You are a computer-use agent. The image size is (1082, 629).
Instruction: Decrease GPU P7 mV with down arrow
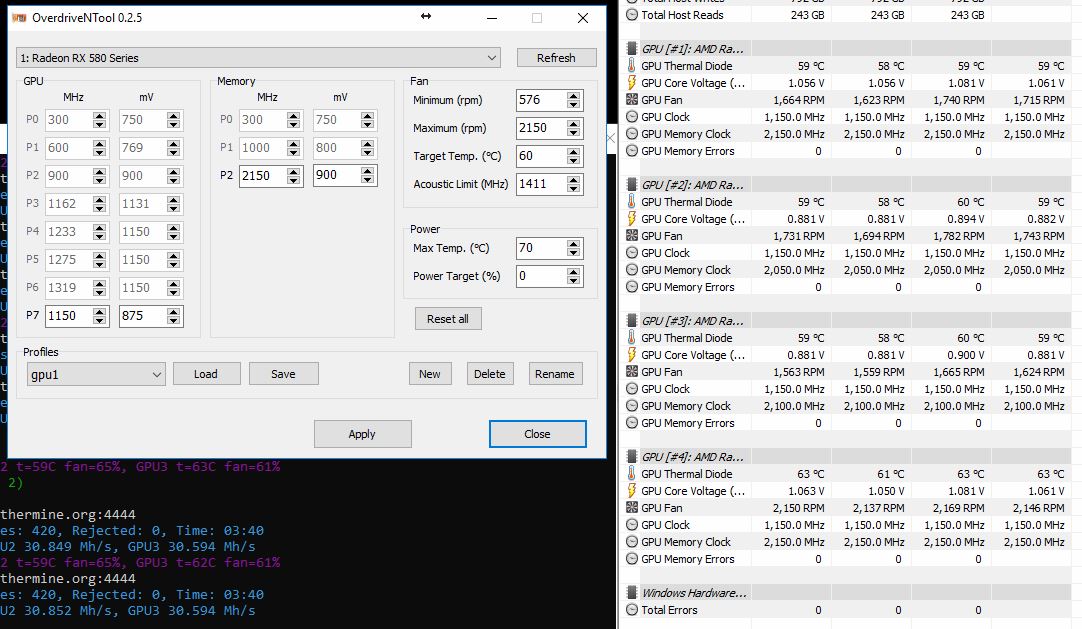(173, 321)
